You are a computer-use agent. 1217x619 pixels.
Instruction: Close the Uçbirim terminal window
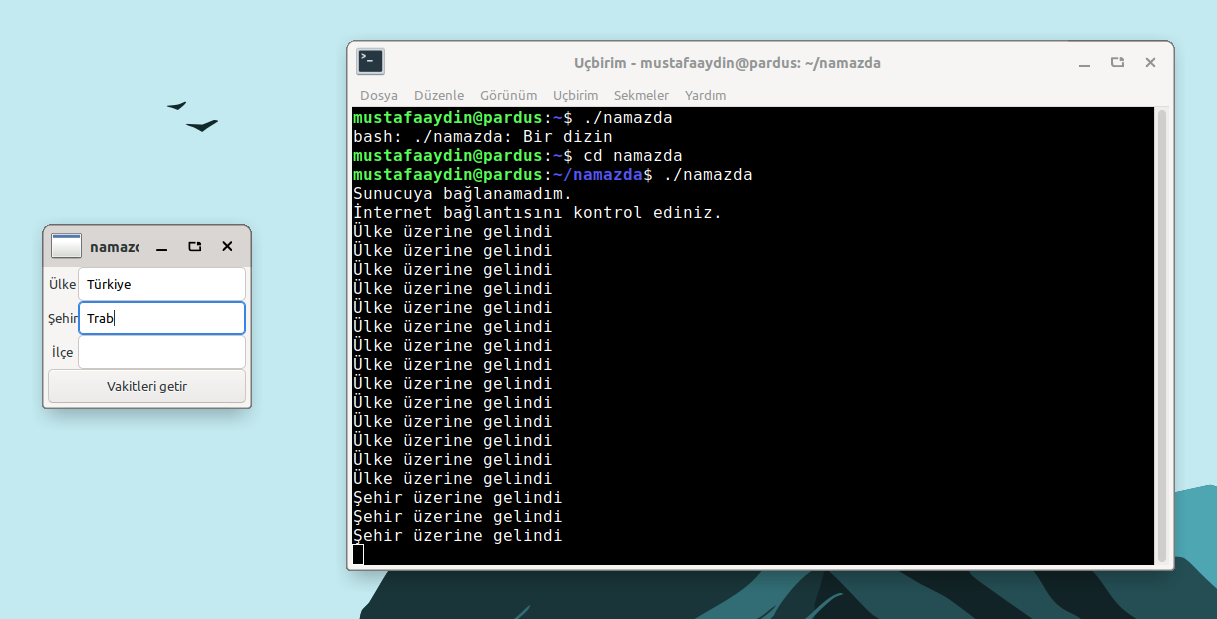click(x=1150, y=63)
